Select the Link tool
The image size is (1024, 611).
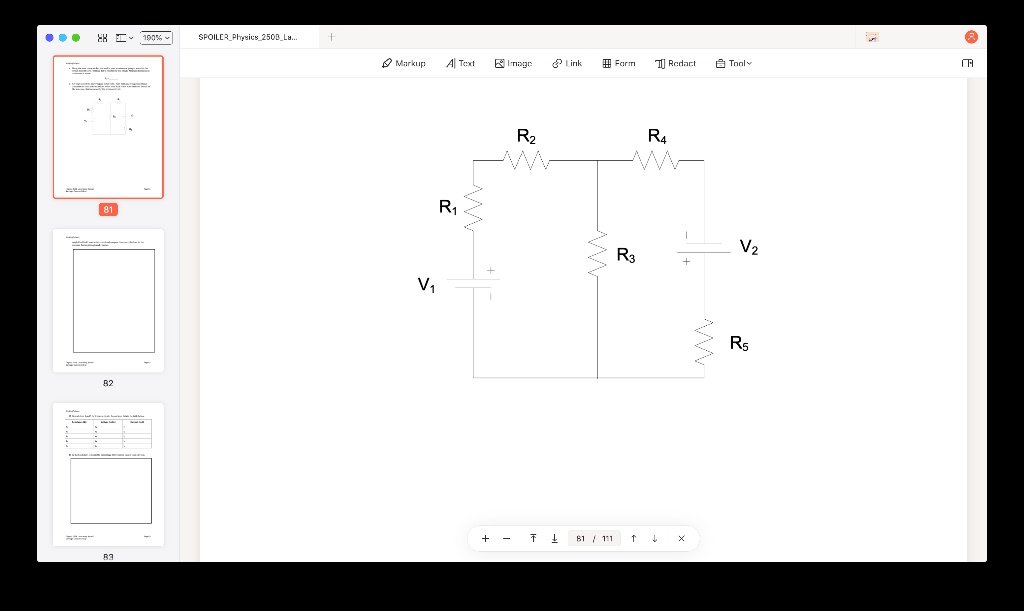567,63
